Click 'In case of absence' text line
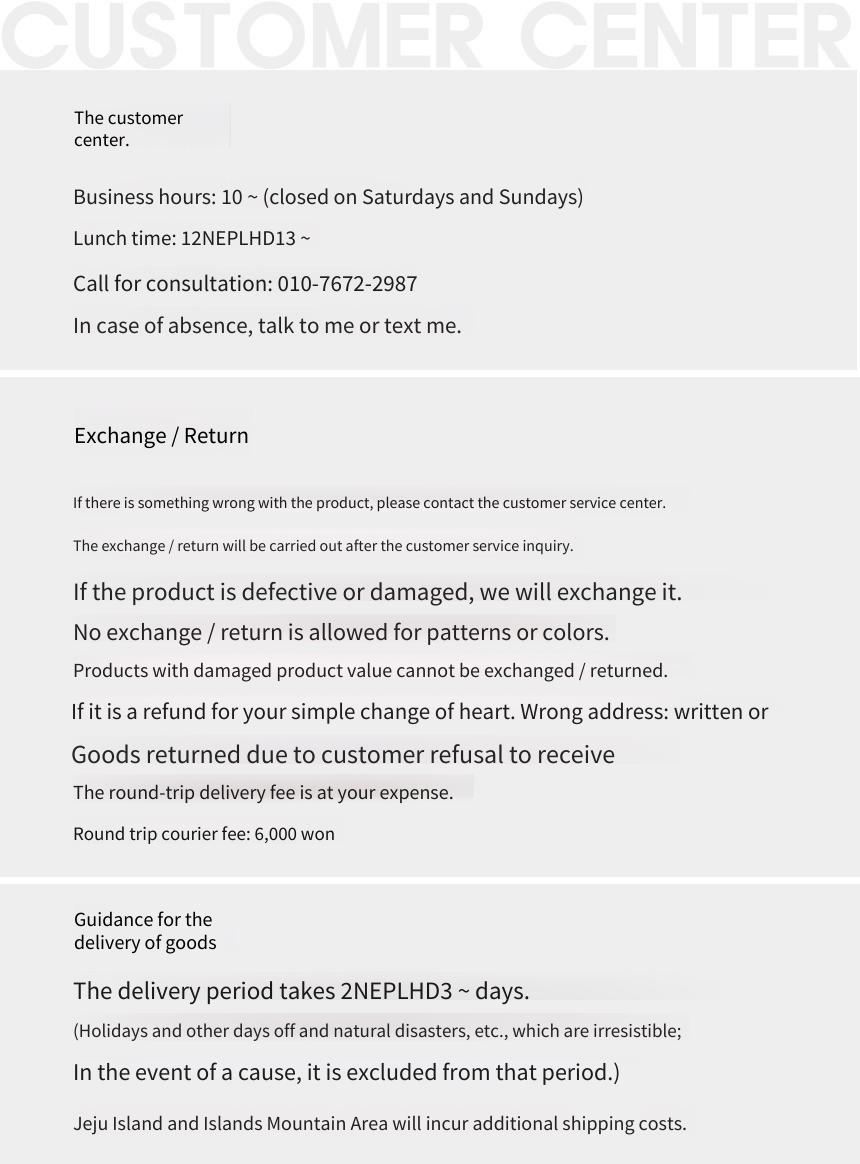 pos(267,326)
